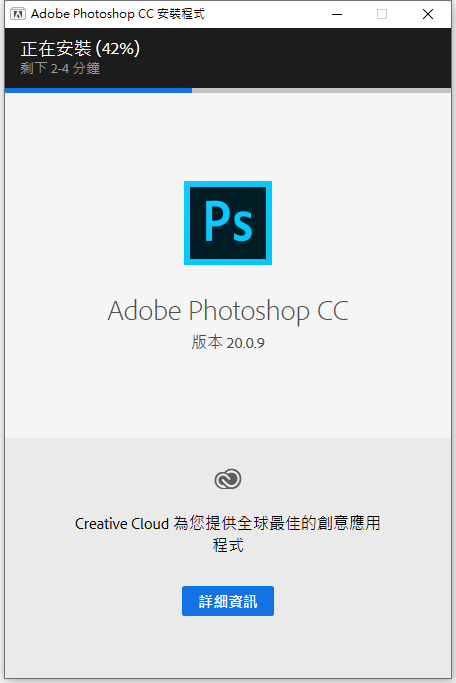Screen dimensions: 456x683
Task: Click the window title Adobe Photoshop CC 安裝程式
Action: [118, 14]
